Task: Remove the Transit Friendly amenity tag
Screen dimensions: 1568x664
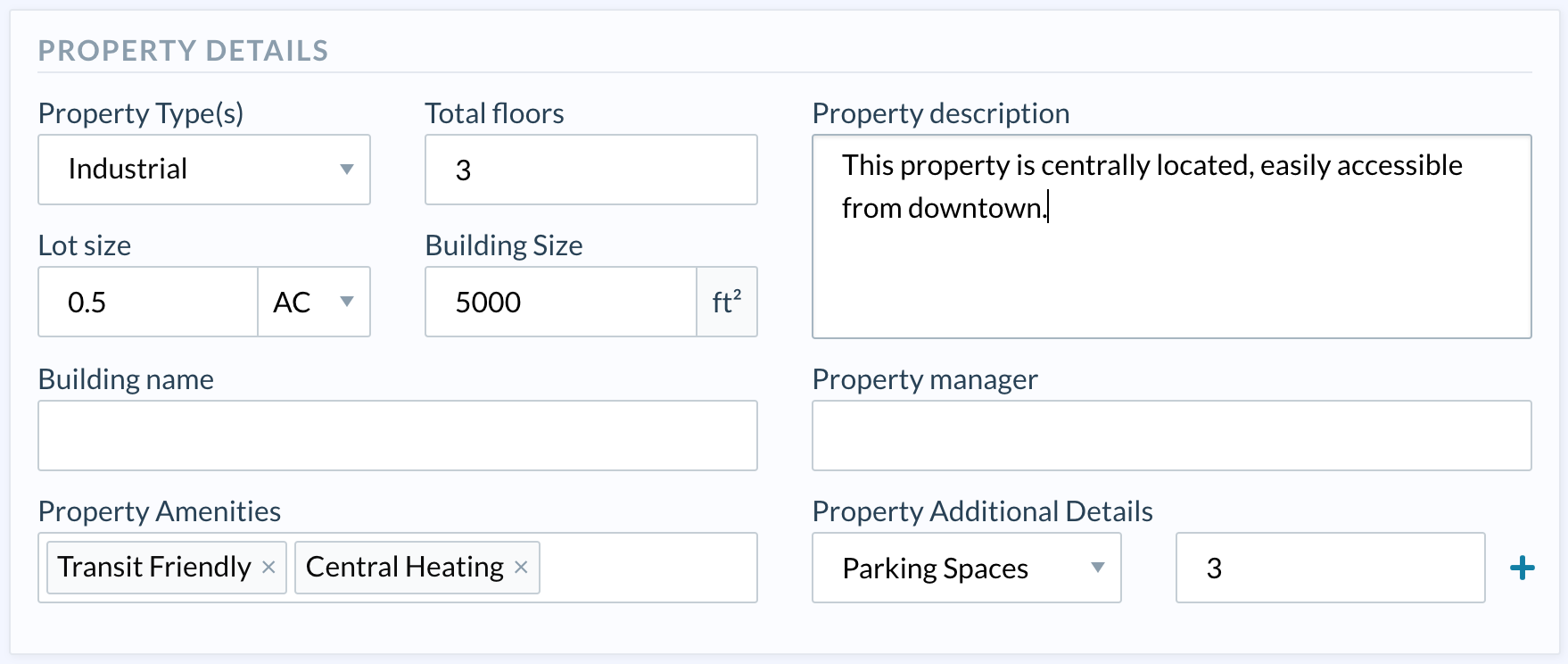Action: click(268, 568)
